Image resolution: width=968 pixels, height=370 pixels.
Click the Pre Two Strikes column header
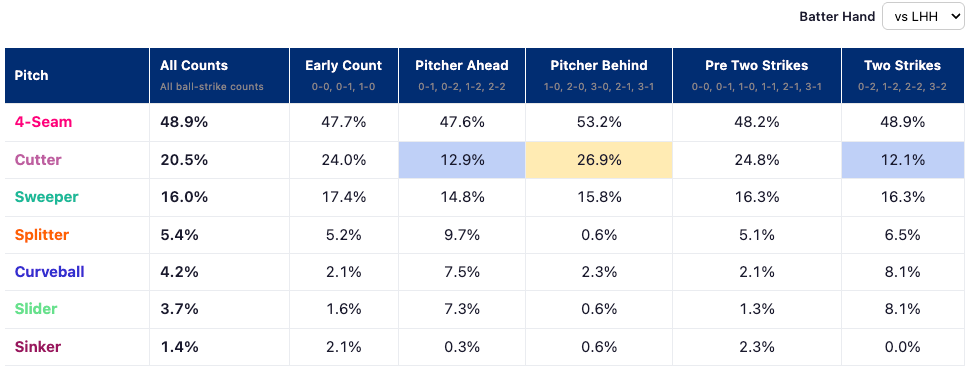[757, 75]
